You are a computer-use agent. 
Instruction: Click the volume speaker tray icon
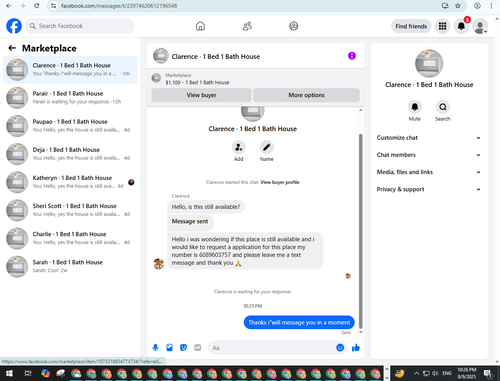pos(435,373)
